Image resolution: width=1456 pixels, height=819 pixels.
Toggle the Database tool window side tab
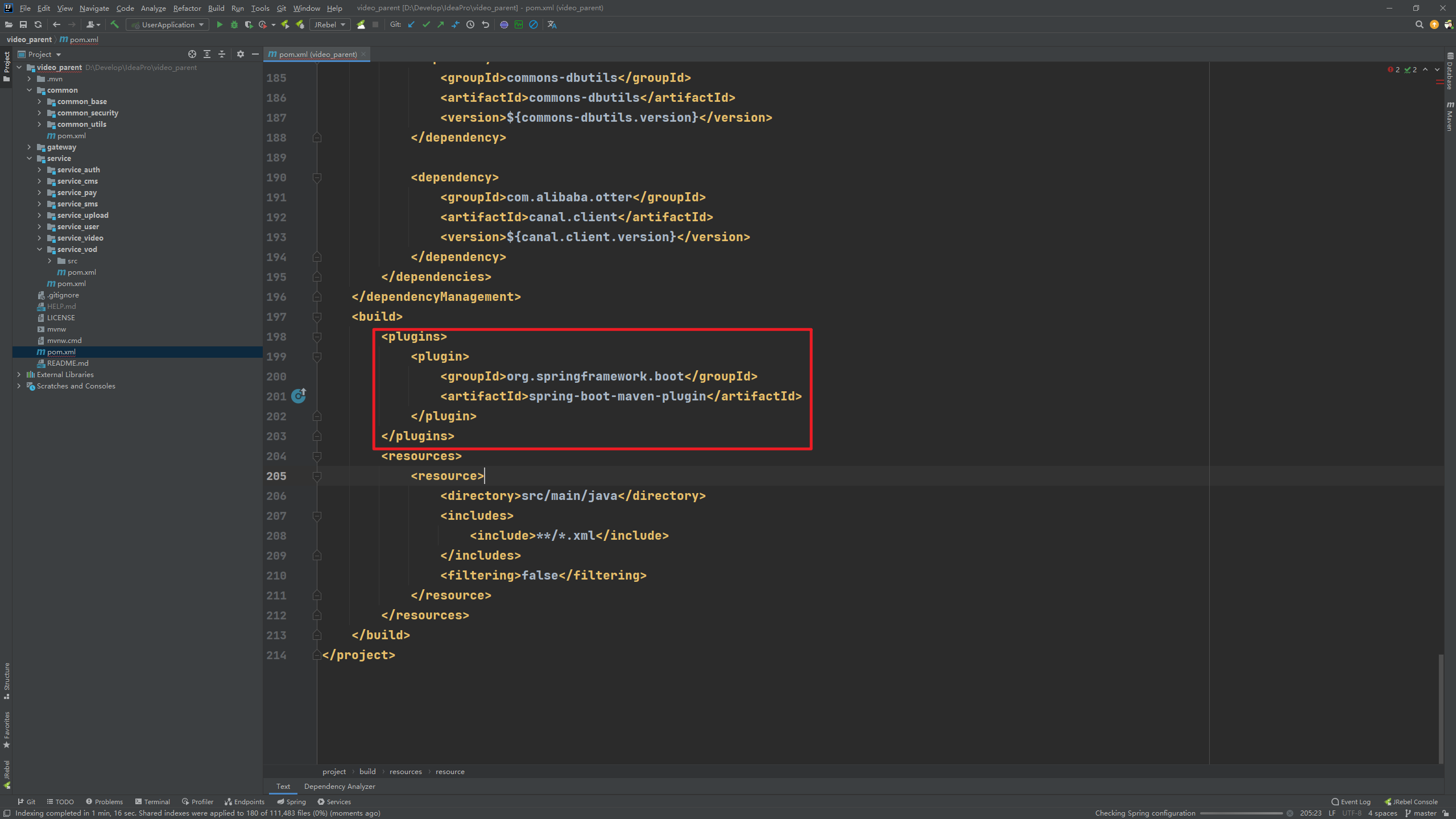[1450, 71]
